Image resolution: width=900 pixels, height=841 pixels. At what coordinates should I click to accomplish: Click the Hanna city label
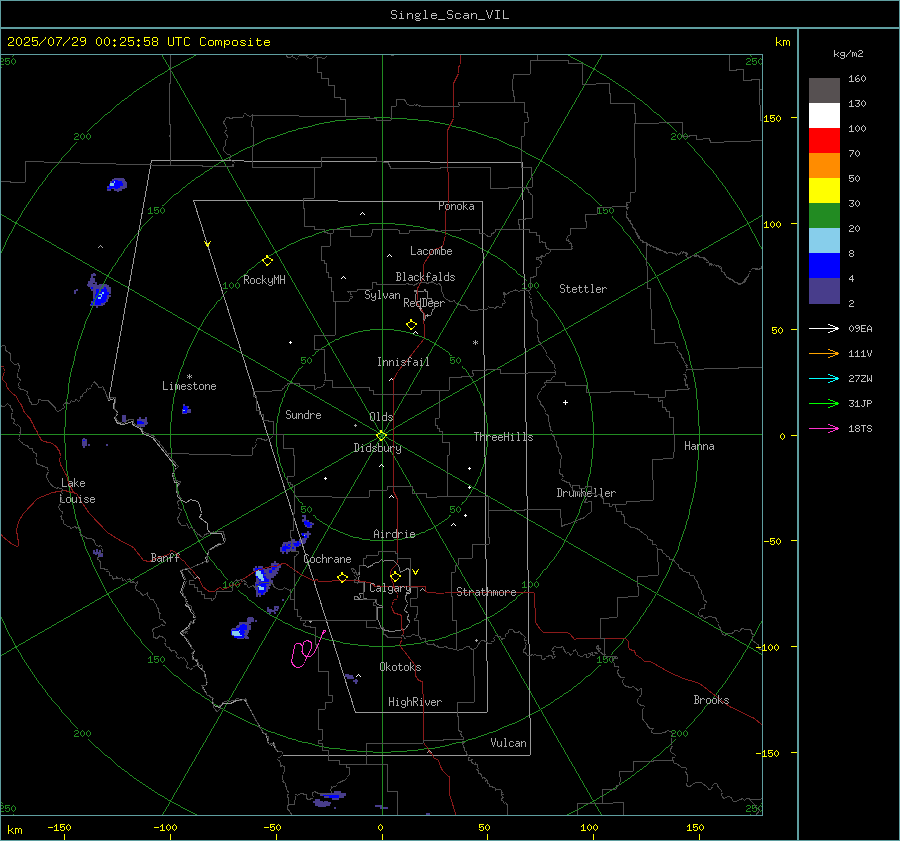coord(699,446)
